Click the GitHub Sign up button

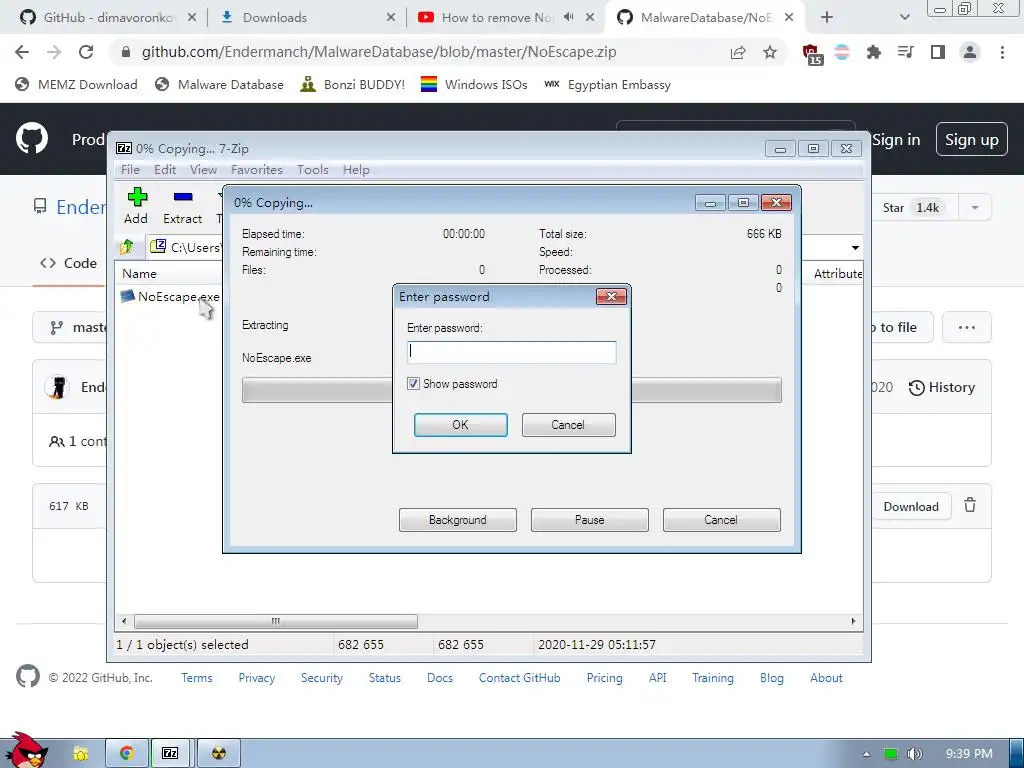pyautogui.click(x=972, y=140)
